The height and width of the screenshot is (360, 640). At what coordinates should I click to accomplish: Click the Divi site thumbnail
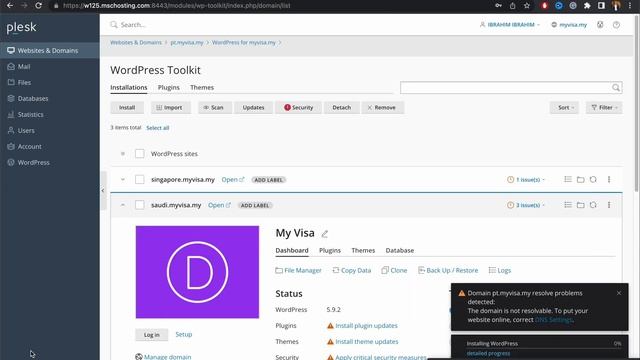197,272
